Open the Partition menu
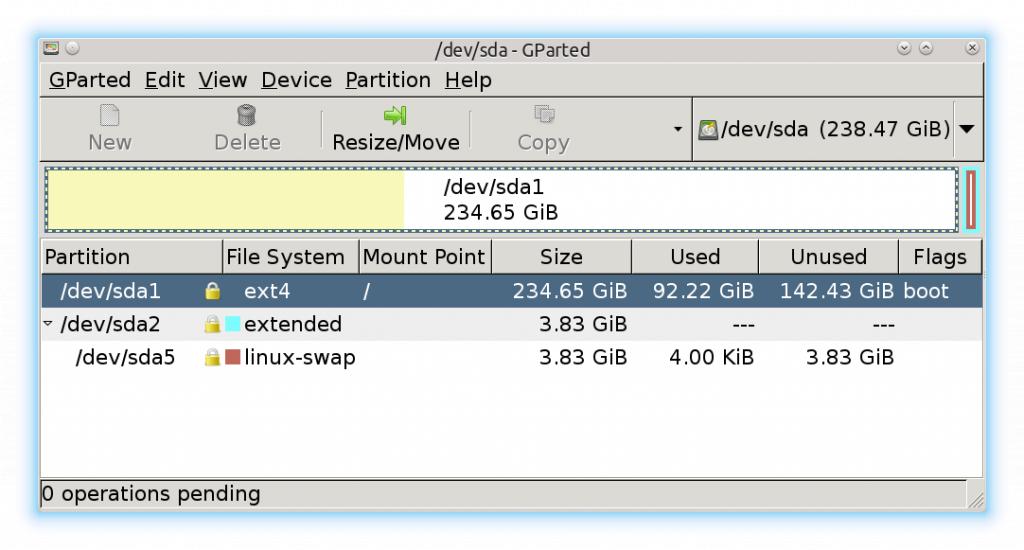The width and height of the screenshot is (1024, 550). coord(388,80)
